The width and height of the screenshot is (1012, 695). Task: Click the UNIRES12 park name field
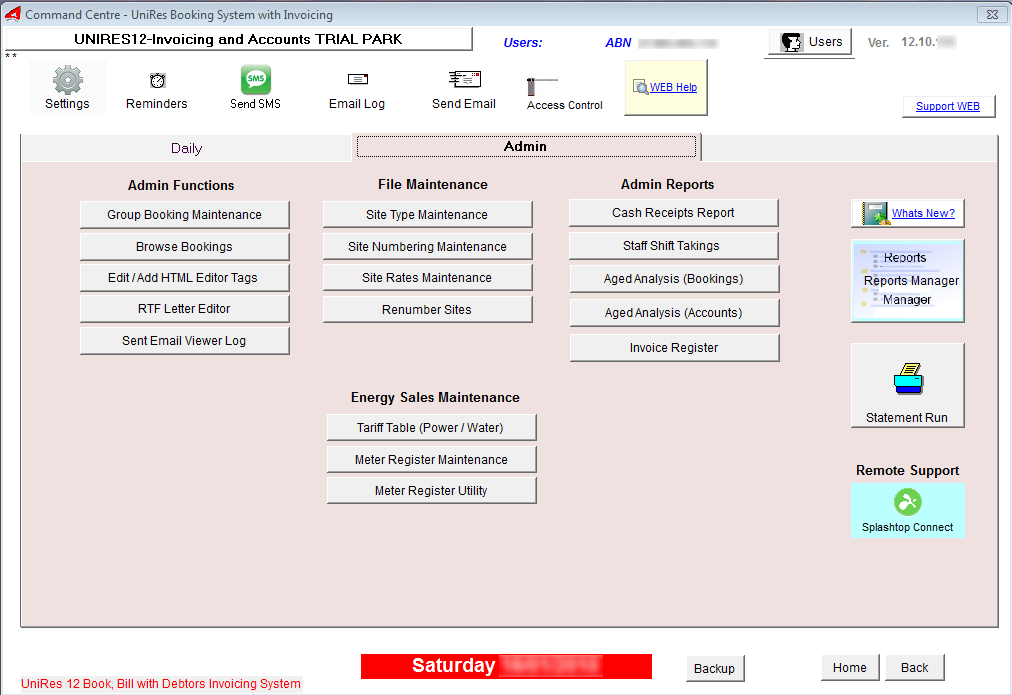239,39
